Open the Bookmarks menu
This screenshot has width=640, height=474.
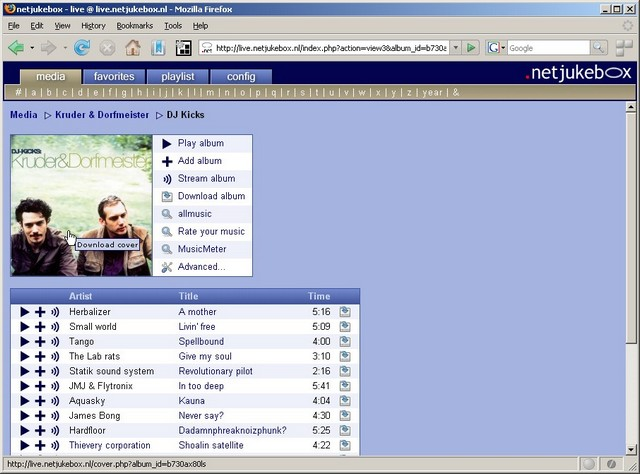(135, 26)
